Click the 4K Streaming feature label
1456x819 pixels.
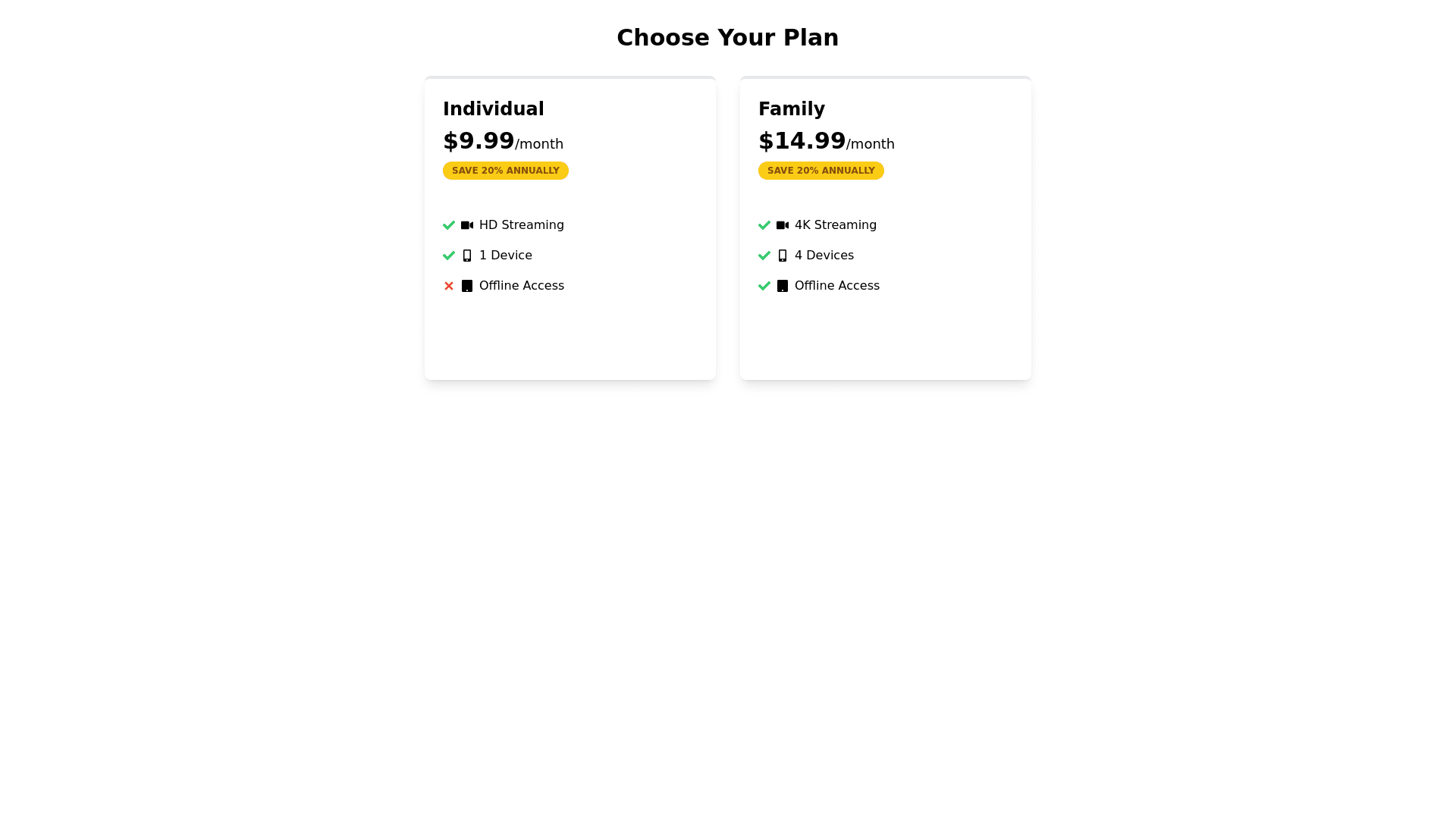click(836, 225)
